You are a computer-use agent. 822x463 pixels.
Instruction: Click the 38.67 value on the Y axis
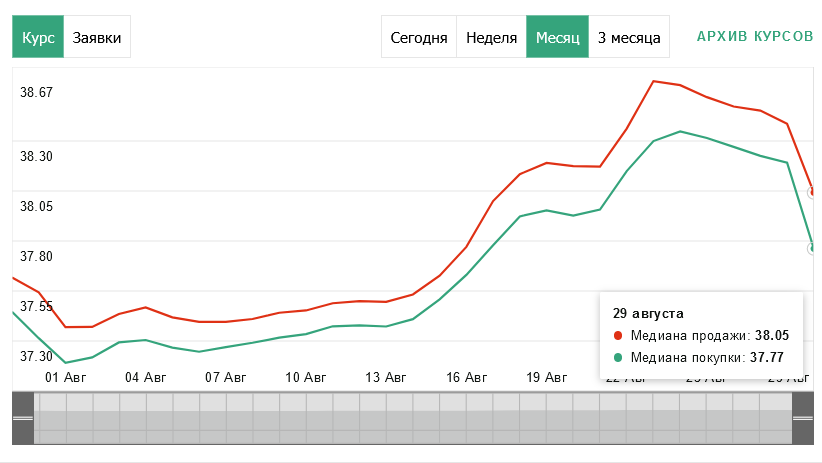point(36,93)
